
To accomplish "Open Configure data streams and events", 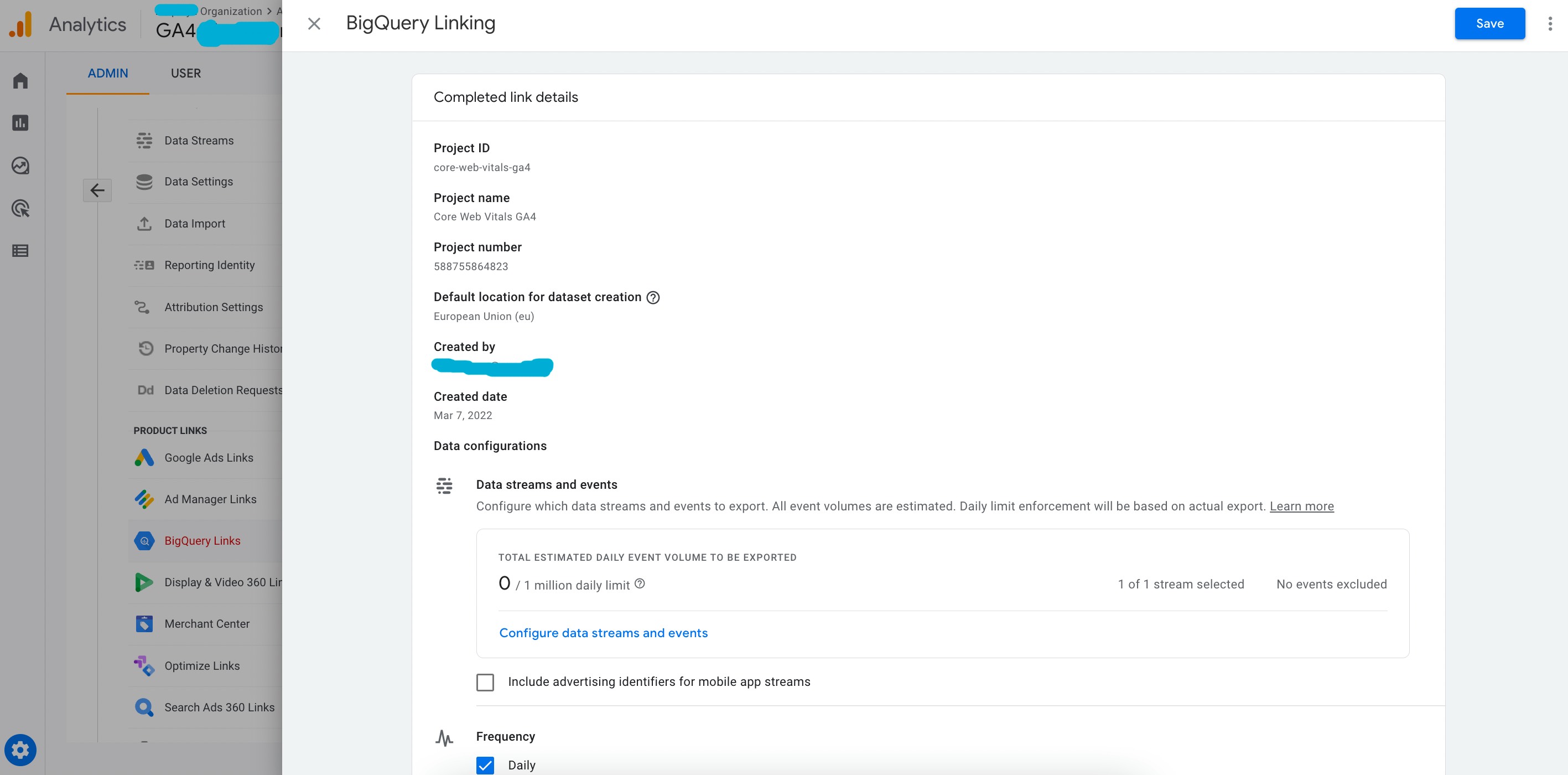I will (603, 633).
